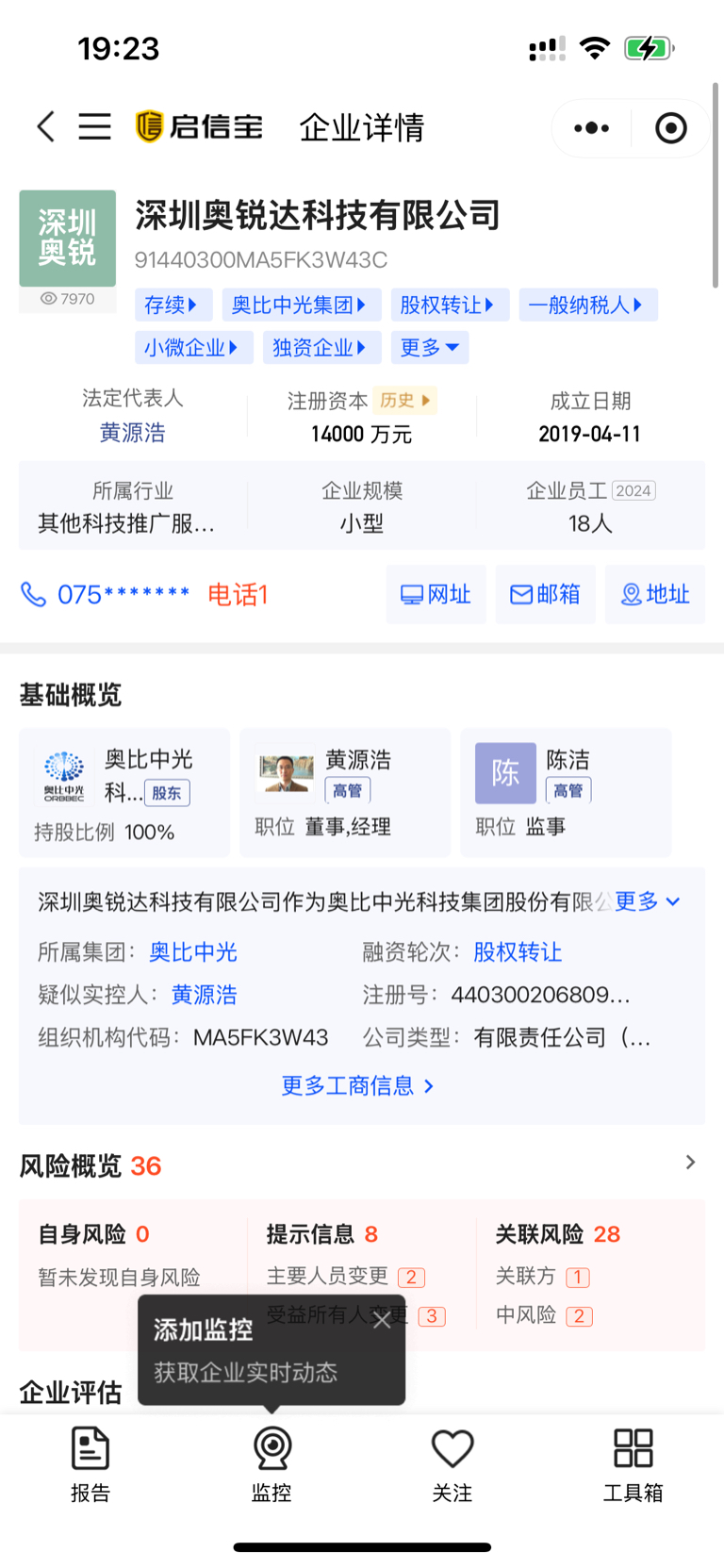This screenshot has width=724, height=1568.
Task: Tap the 企业评估 heading
Action: click(71, 1392)
